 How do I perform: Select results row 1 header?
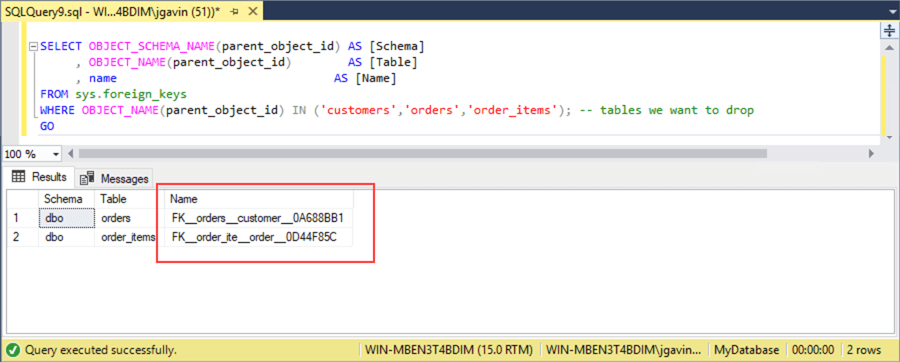pyautogui.click(x=22, y=218)
